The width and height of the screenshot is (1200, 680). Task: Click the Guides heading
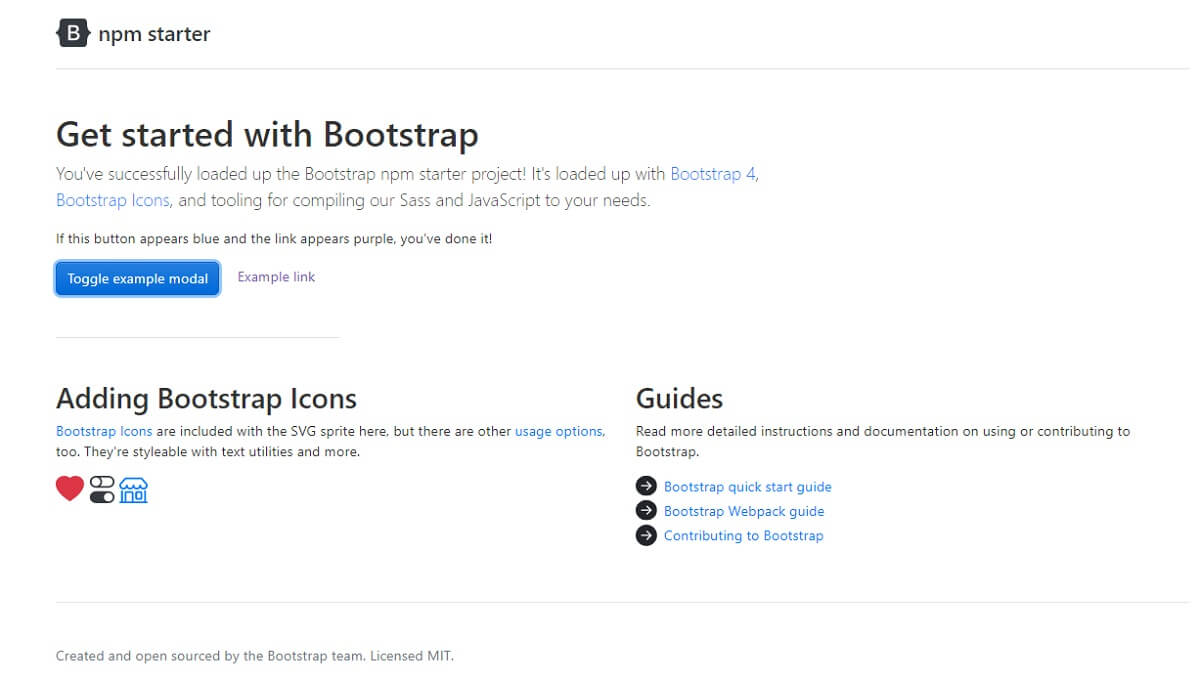679,399
